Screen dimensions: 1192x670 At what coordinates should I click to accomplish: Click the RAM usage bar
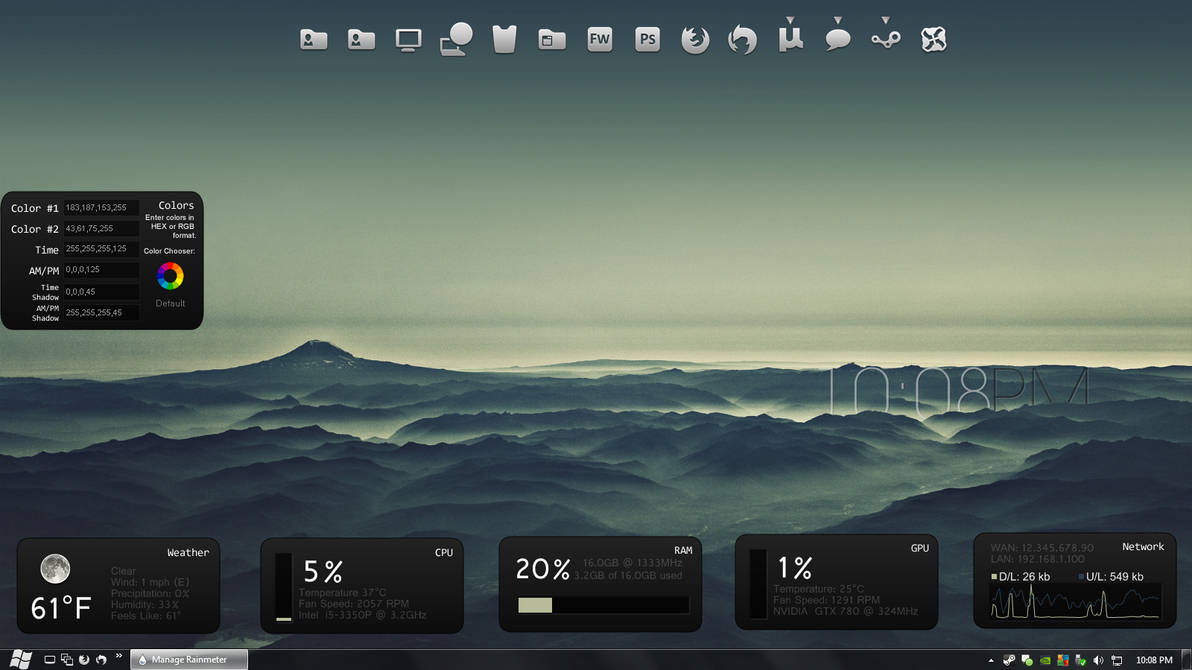tap(603, 605)
